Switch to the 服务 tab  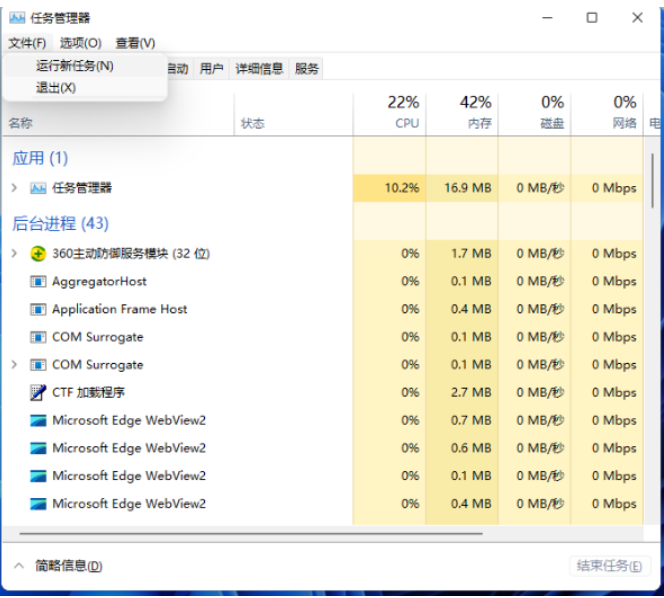tap(307, 69)
